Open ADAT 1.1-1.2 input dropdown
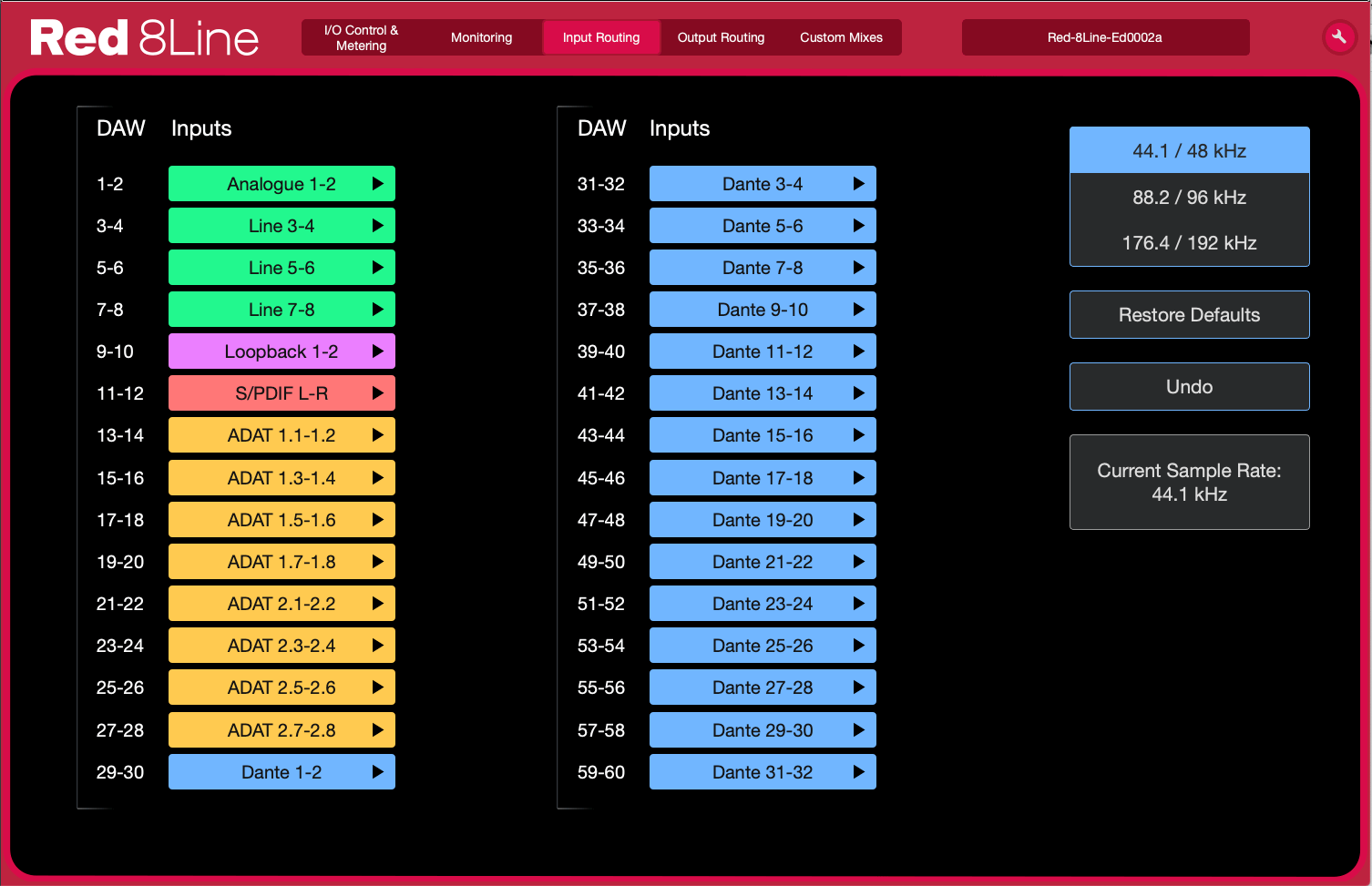The width and height of the screenshot is (1372, 886). pos(282,435)
